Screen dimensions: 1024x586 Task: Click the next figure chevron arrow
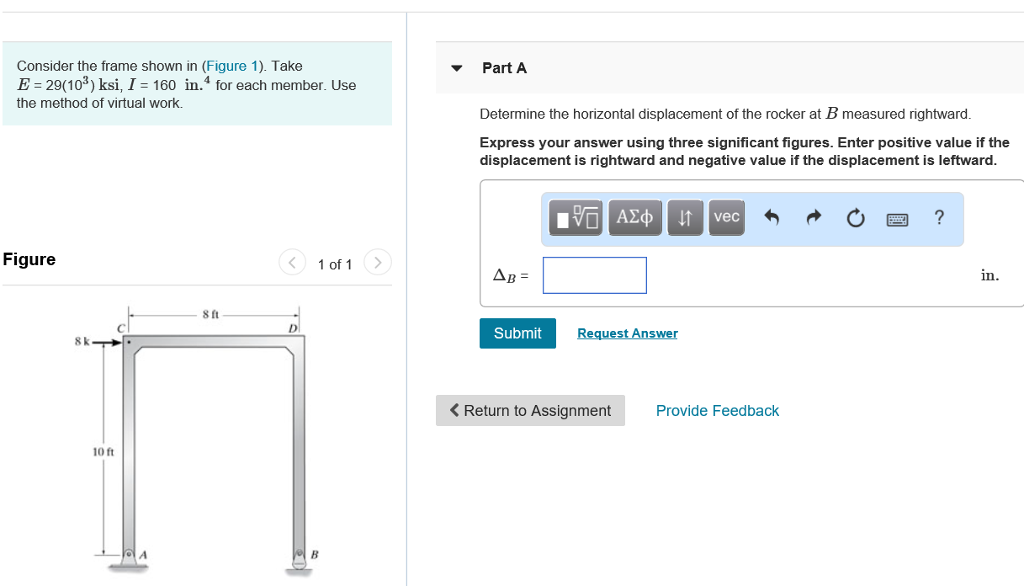[377, 262]
